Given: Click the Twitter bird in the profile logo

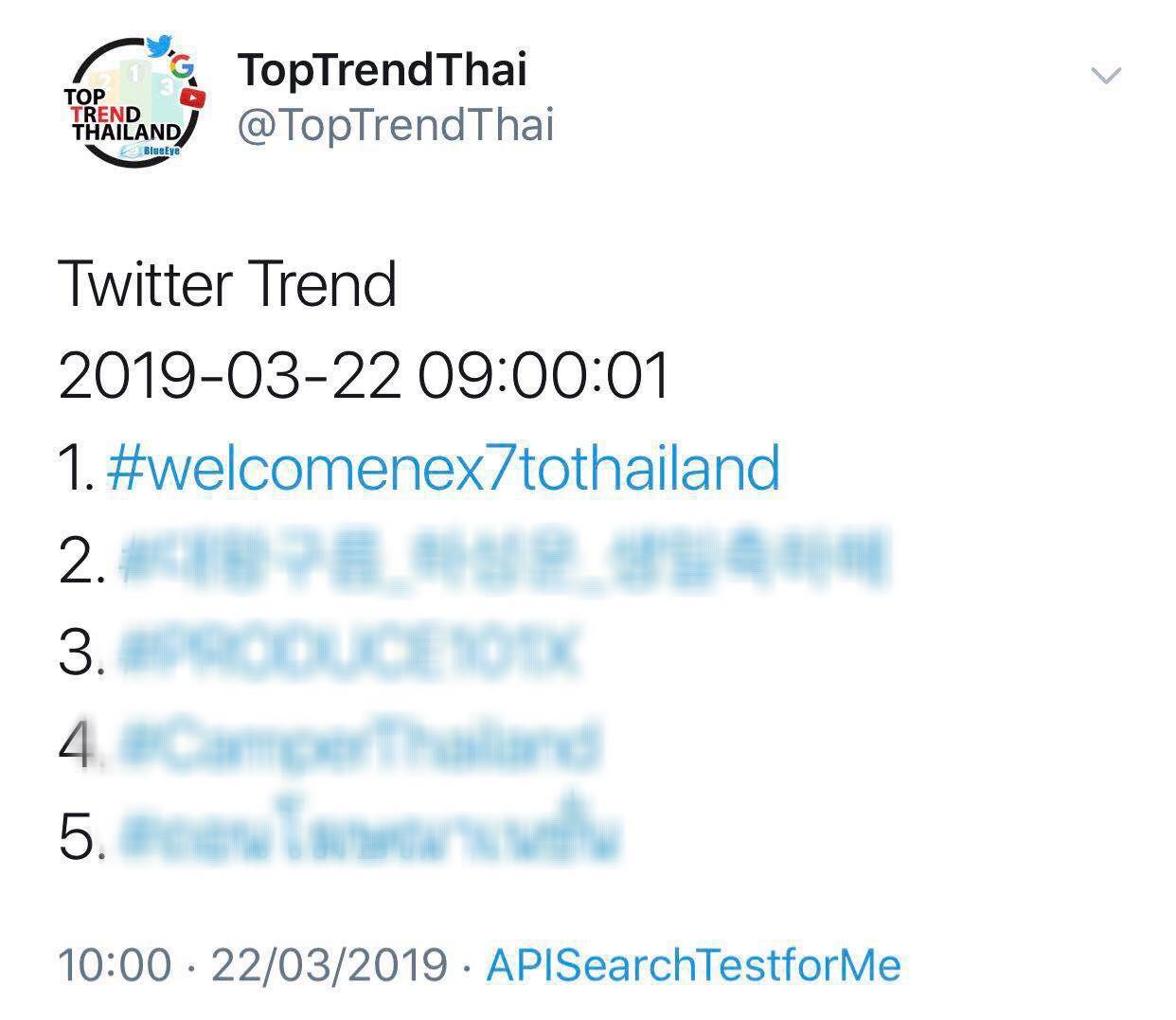Looking at the screenshot, I should click(x=158, y=45).
